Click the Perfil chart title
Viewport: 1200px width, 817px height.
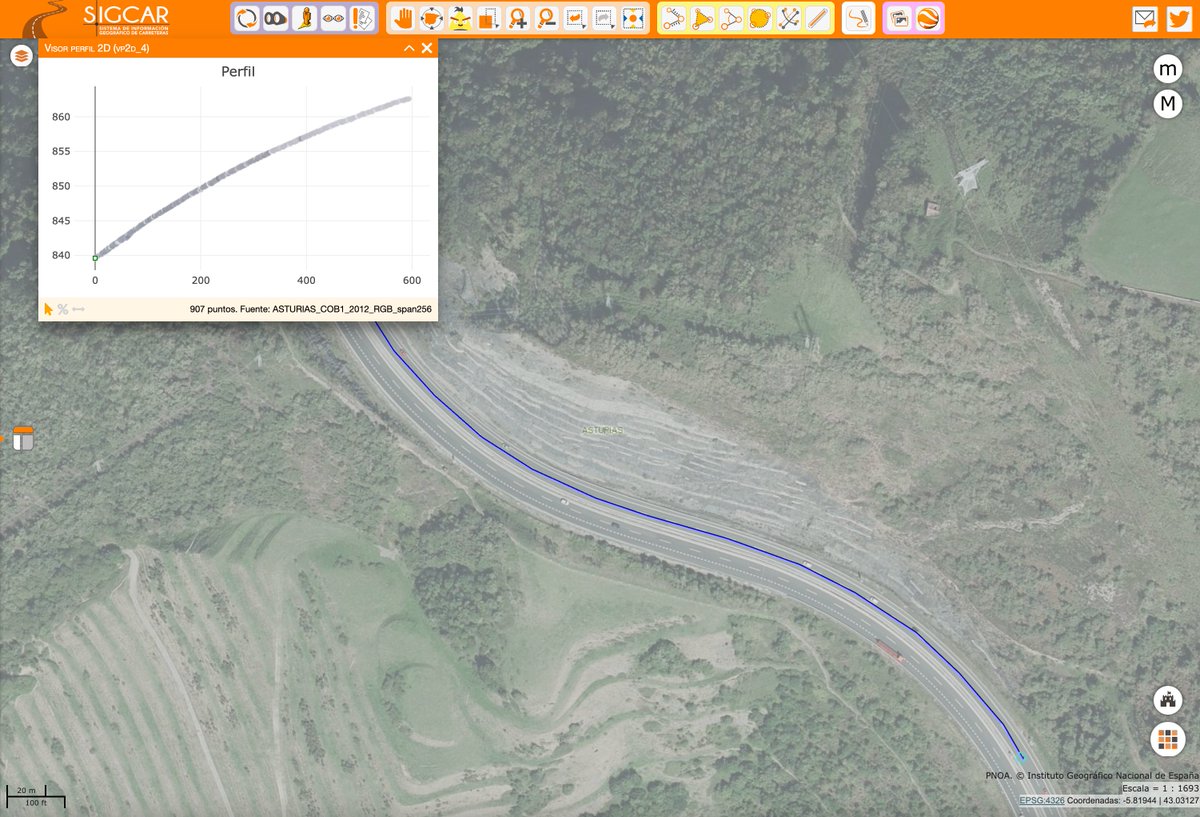[238, 72]
